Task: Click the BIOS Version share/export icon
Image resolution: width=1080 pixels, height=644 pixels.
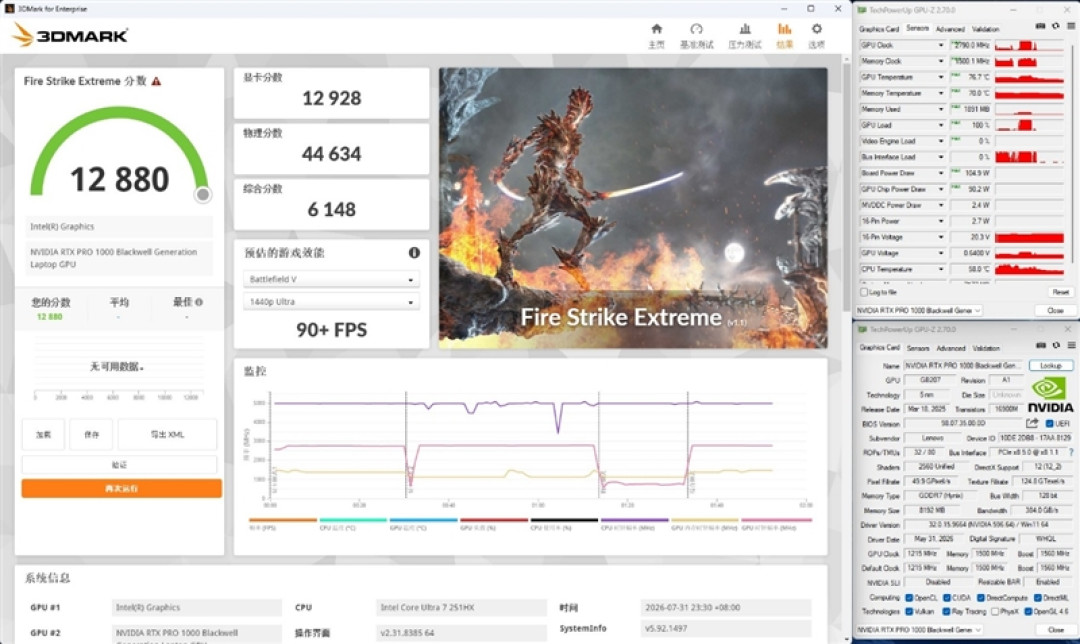Action: [1032, 424]
